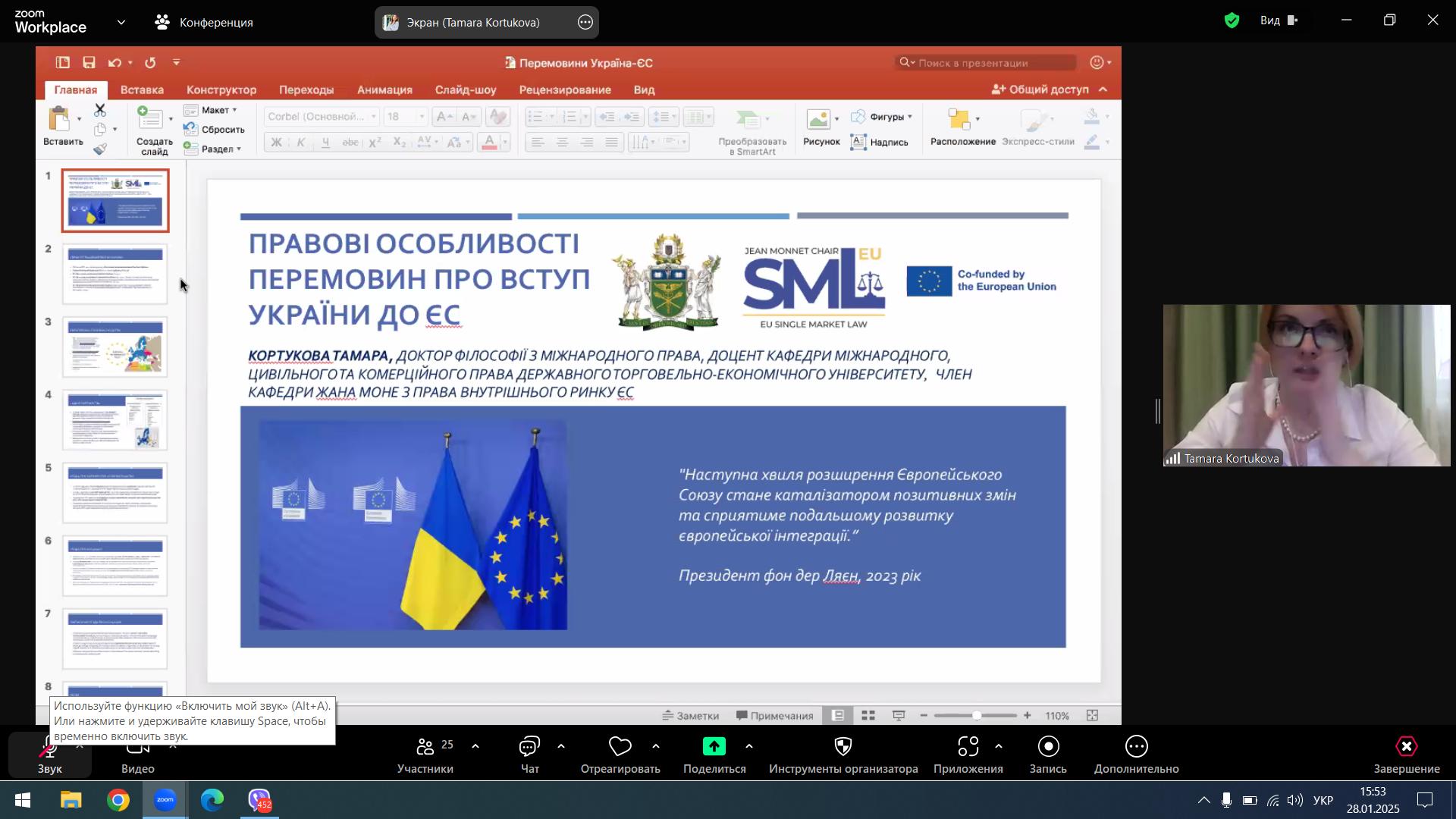Click the increase font size icon

click(x=445, y=116)
